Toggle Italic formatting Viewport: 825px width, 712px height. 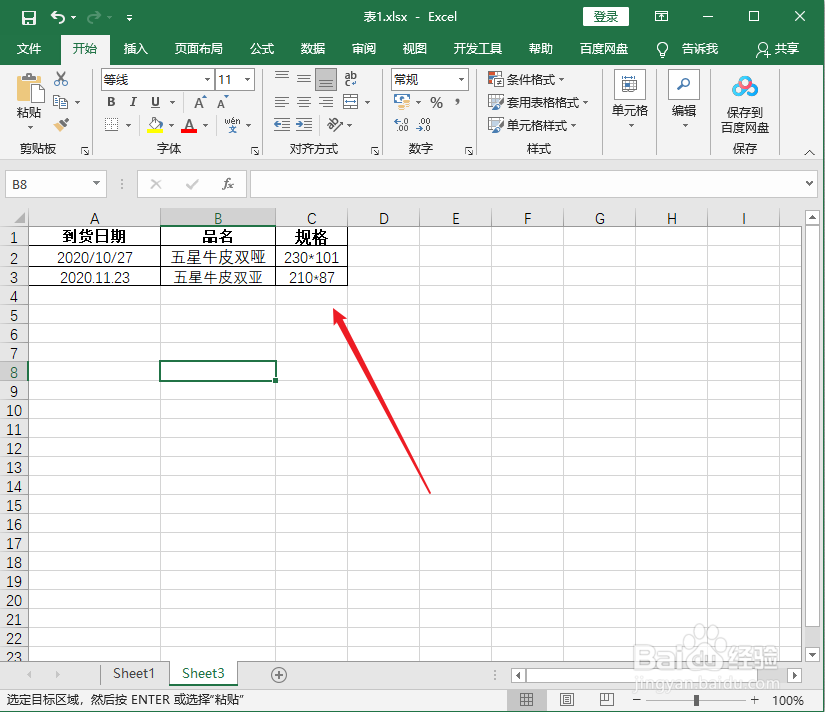pos(133,102)
